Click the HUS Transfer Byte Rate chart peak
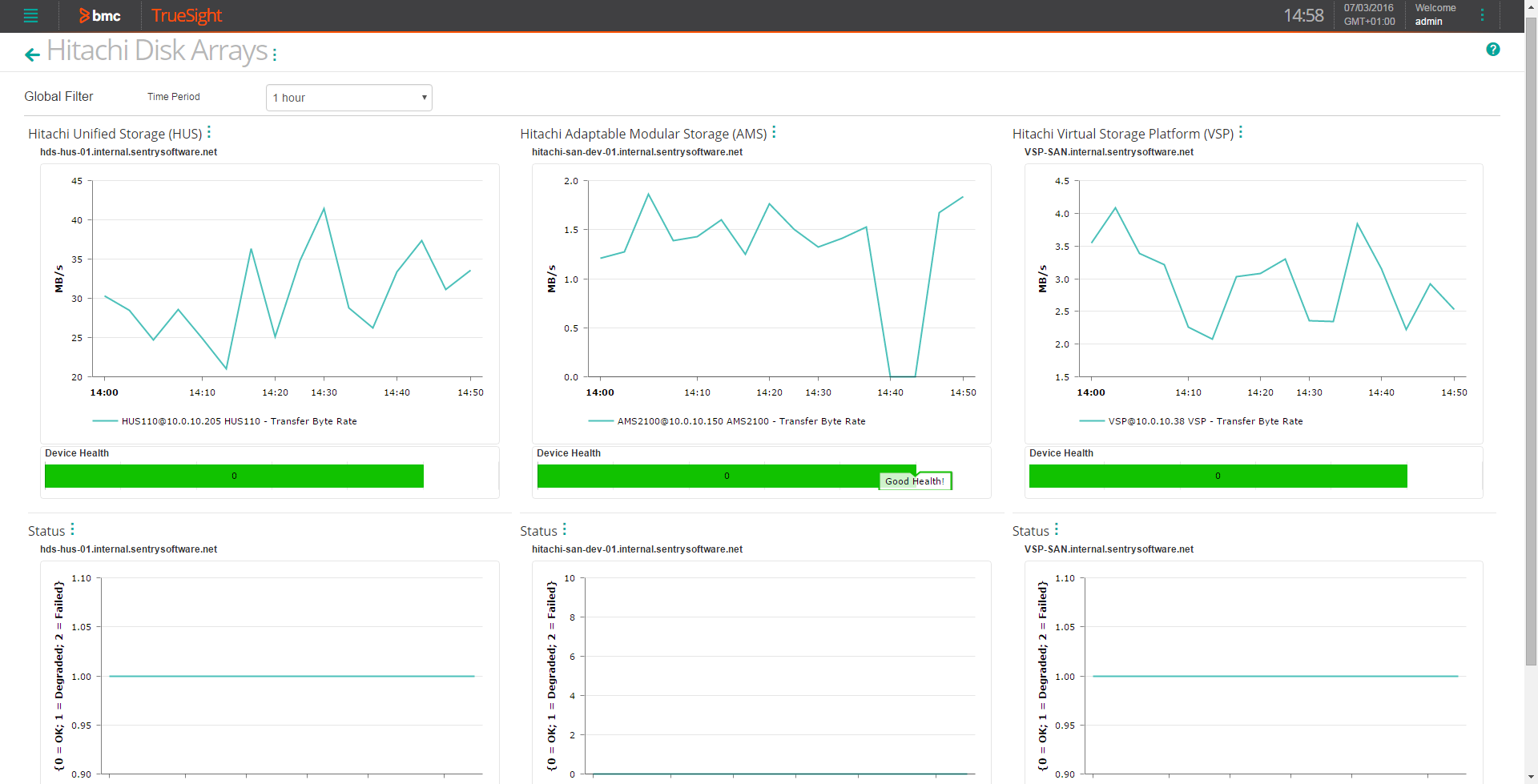This screenshot has height=784, width=1538. (x=324, y=209)
